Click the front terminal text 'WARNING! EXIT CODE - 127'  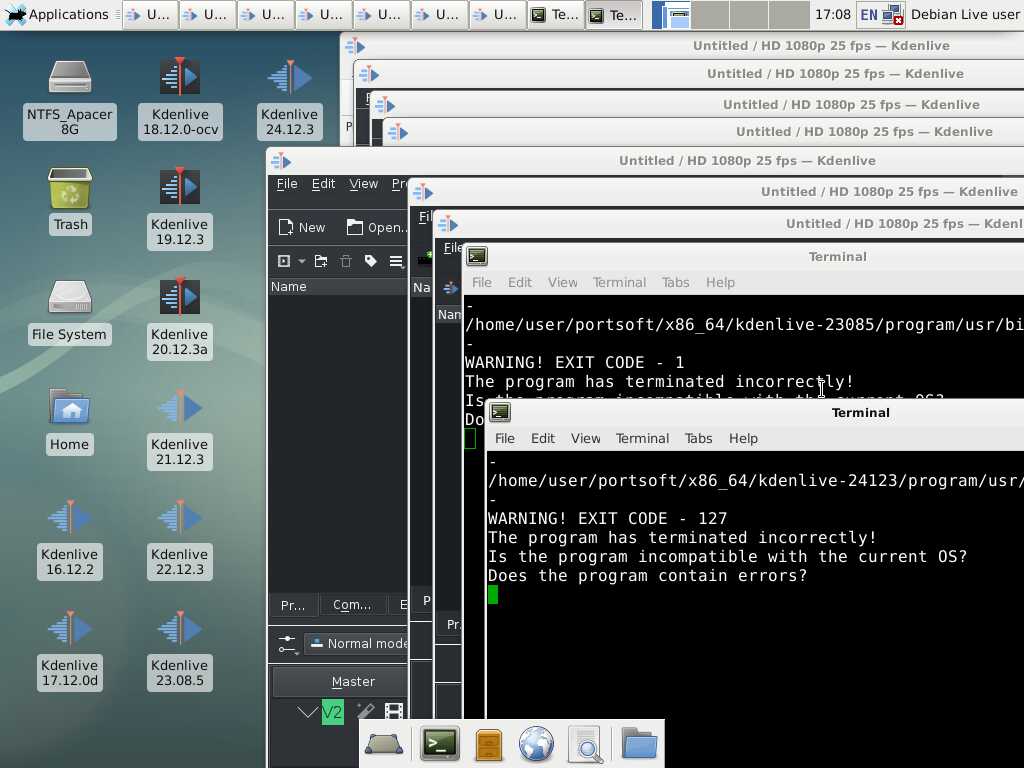pyautogui.click(x=607, y=519)
